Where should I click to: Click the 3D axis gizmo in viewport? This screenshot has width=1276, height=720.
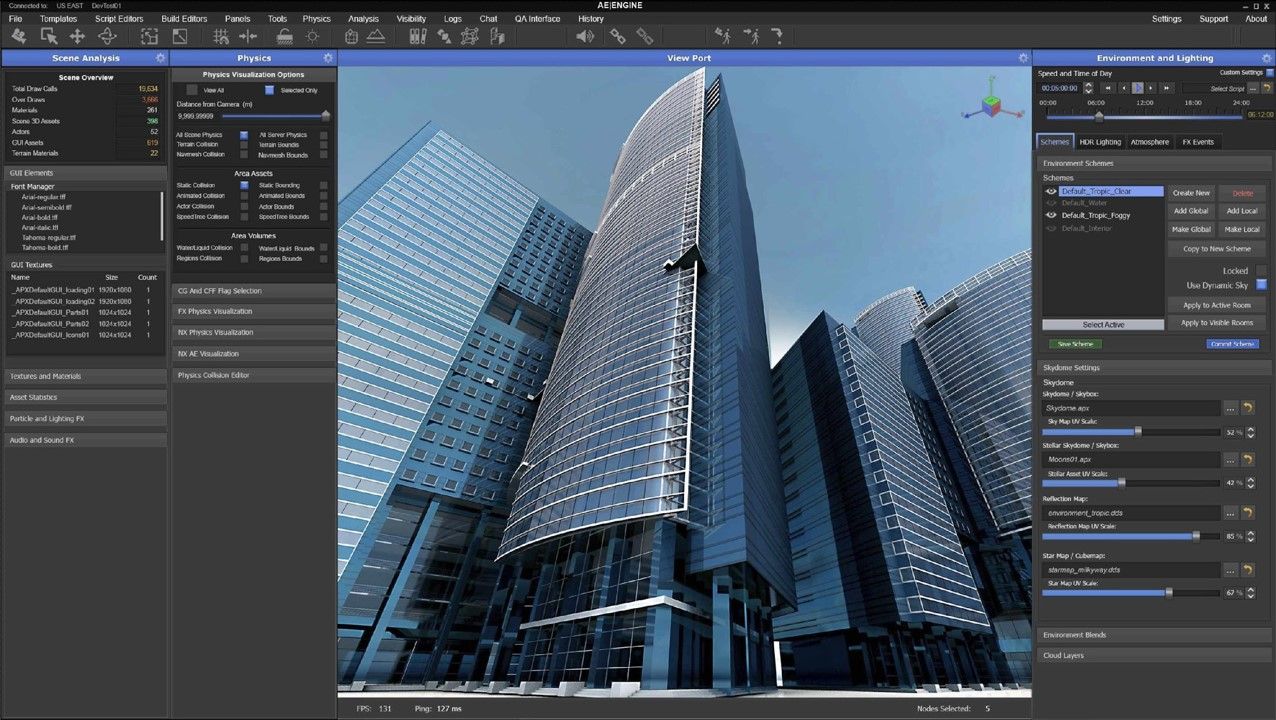pos(988,104)
